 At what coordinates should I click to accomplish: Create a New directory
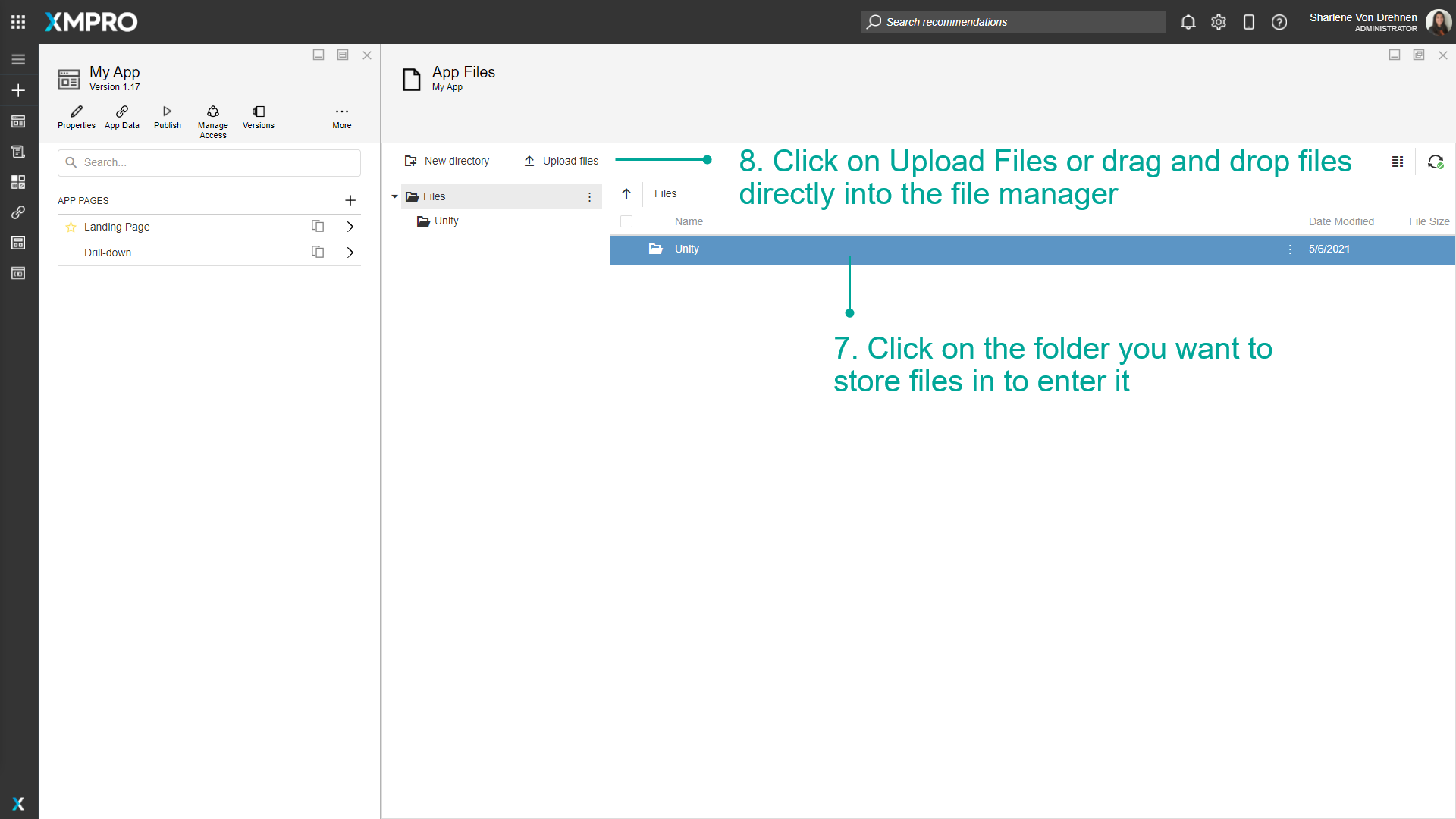(x=447, y=161)
